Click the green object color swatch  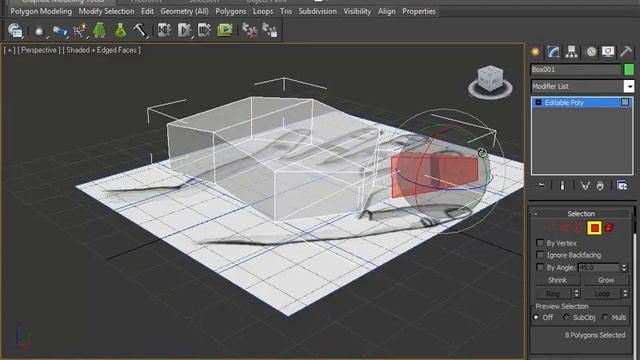(x=629, y=69)
